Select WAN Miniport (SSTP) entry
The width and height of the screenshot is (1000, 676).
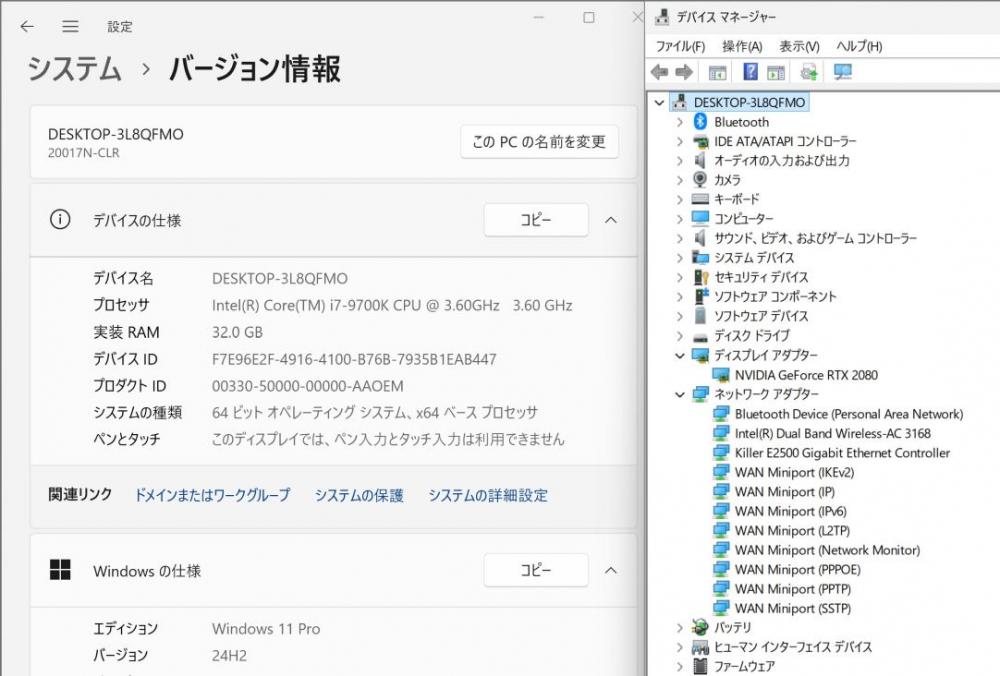(x=793, y=608)
